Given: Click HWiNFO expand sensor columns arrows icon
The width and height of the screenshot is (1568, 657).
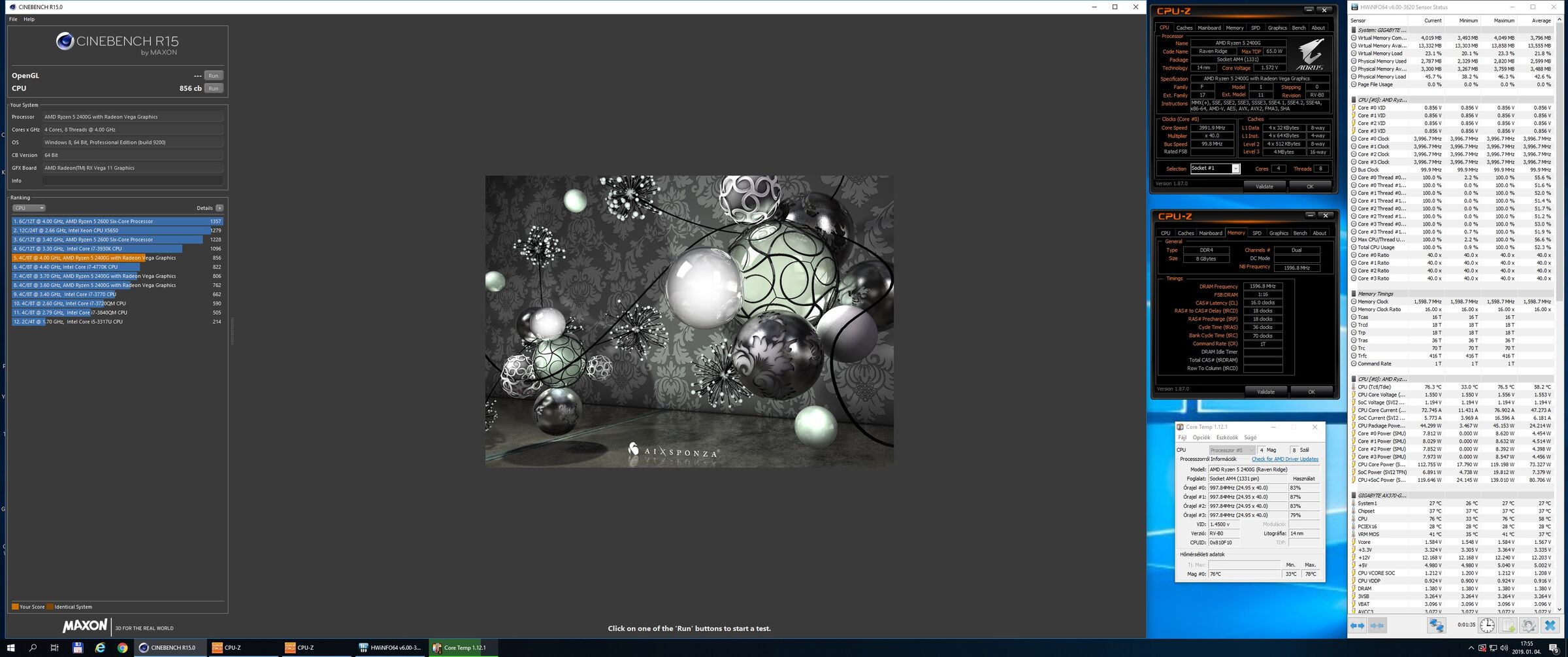Looking at the screenshot, I should point(1358,626).
